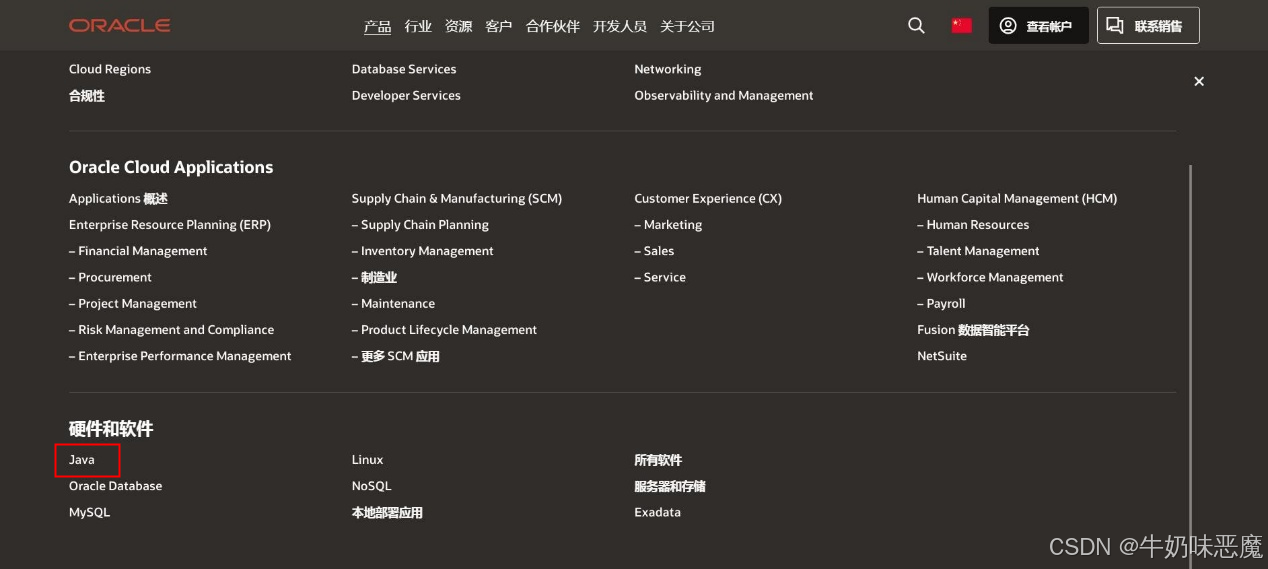The width and height of the screenshot is (1268, 569).
Task: Open Enterprise Resource Planning (ERP) link
Action: click(x=170, y=225)
